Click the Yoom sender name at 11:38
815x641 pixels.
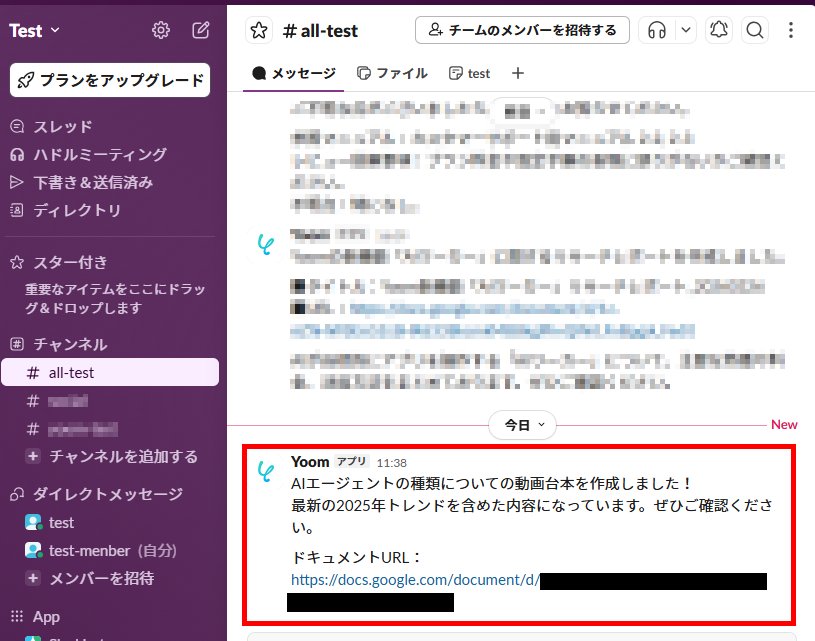click(310, 462)
